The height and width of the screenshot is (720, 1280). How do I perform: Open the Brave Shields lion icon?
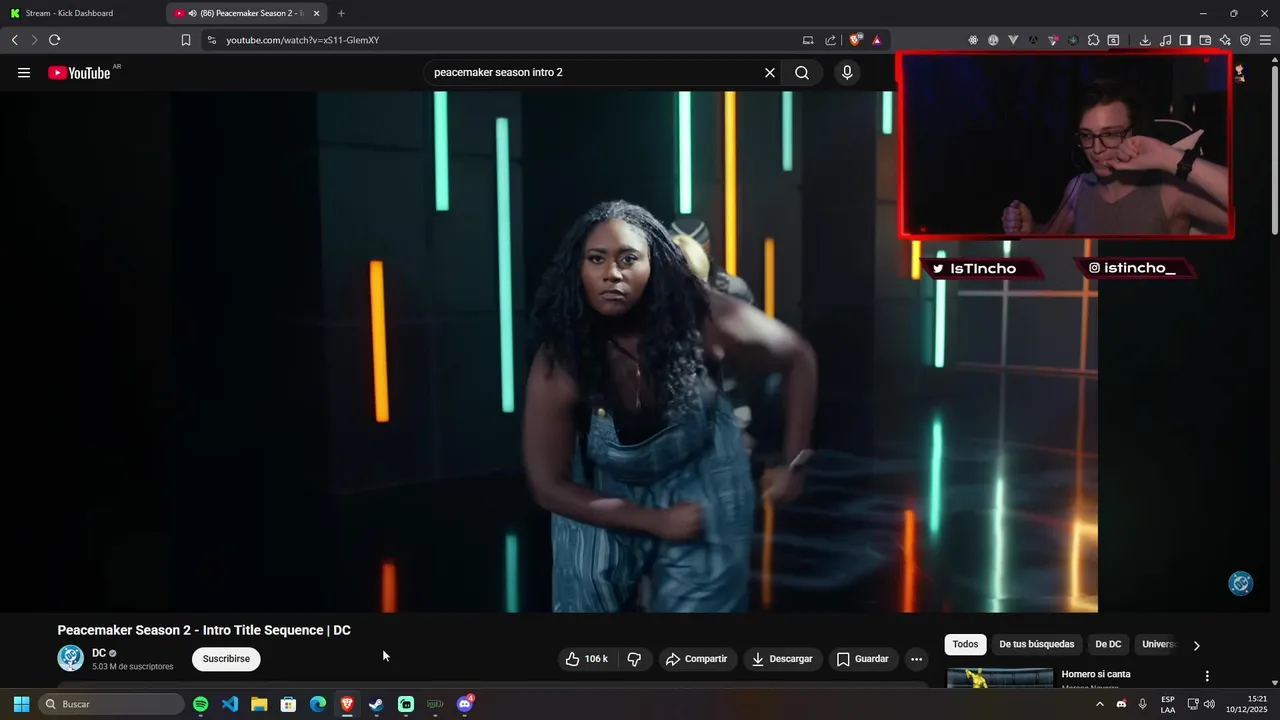pyautogui.click(x=855, y=40)
